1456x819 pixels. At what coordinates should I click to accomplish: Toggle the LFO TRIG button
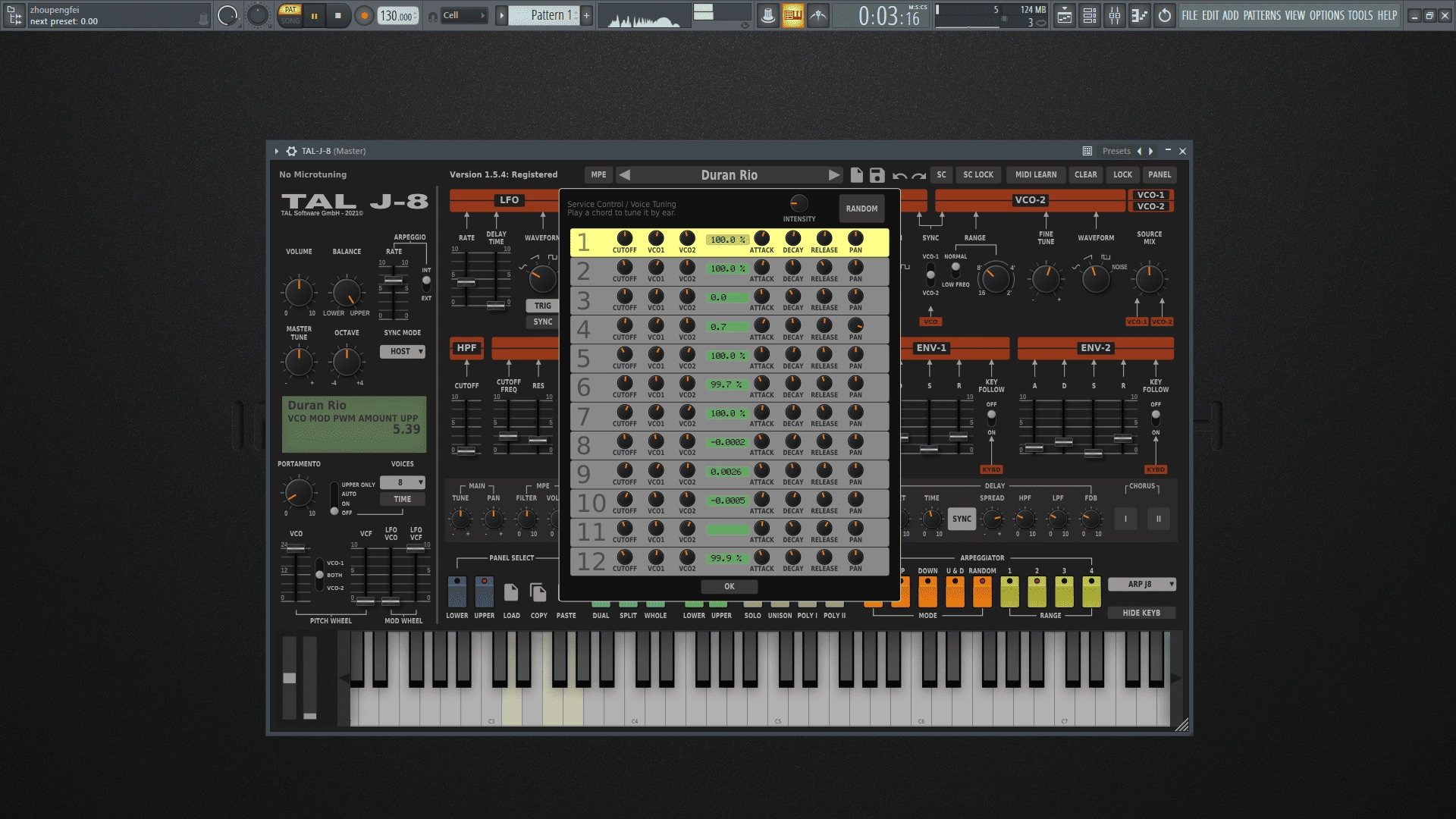543,306
